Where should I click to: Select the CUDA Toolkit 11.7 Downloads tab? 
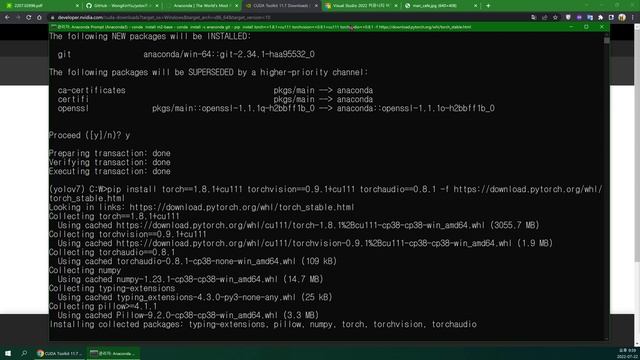click(x=281, y=6)
